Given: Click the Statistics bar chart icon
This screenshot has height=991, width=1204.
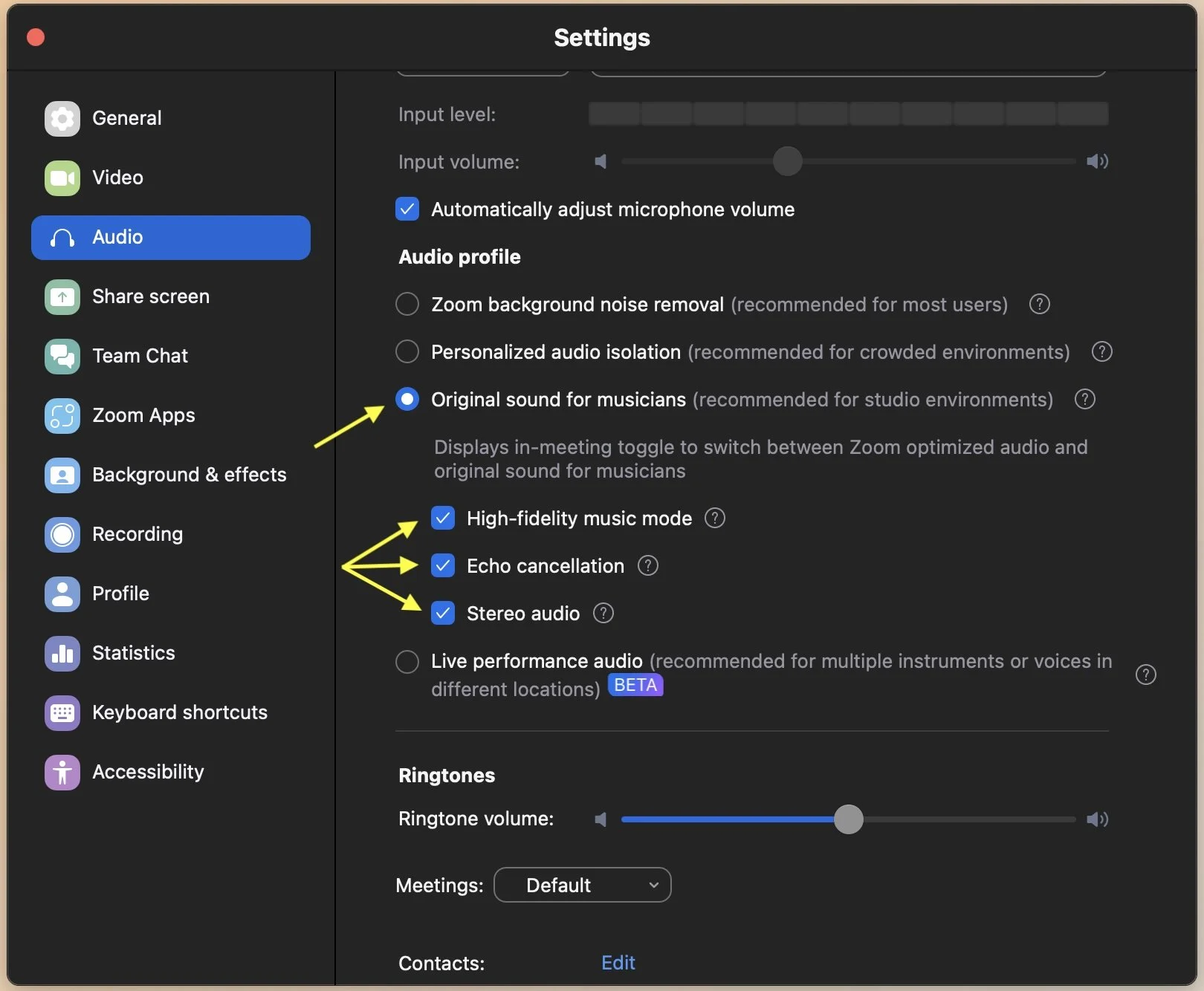Looking at the screenshot, I should point(62,653).
